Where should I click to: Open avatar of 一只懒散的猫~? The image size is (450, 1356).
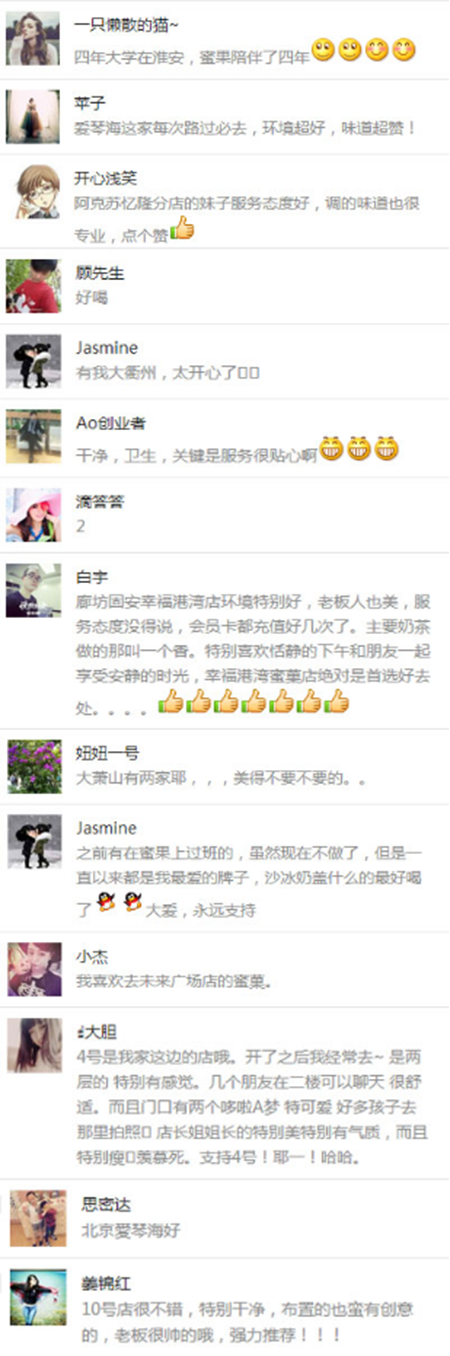(x=33, y=38)
